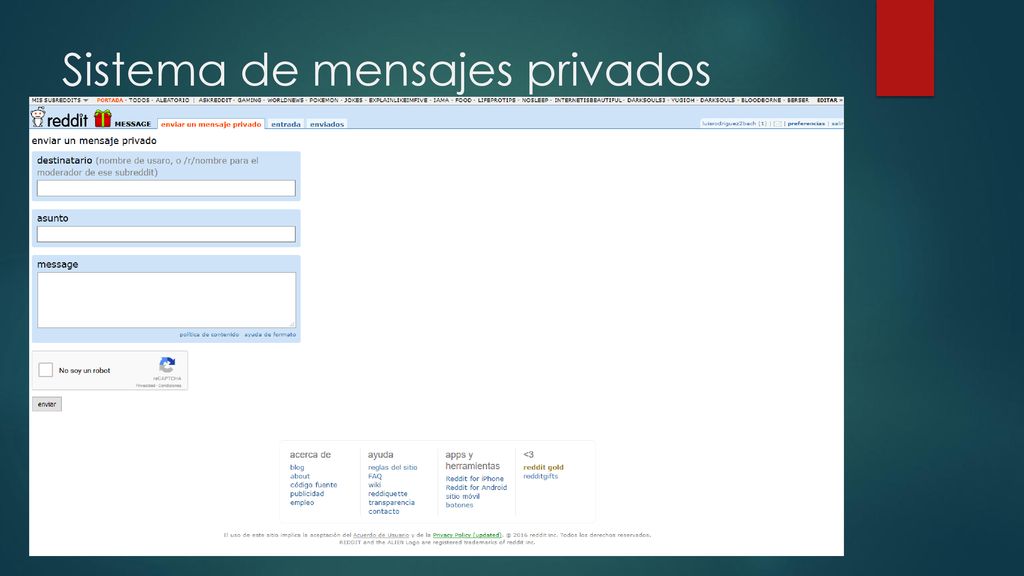This screenshot has height=576, width=1024.
Task: Open the 'enviados' tab
Action: point(327,124)
